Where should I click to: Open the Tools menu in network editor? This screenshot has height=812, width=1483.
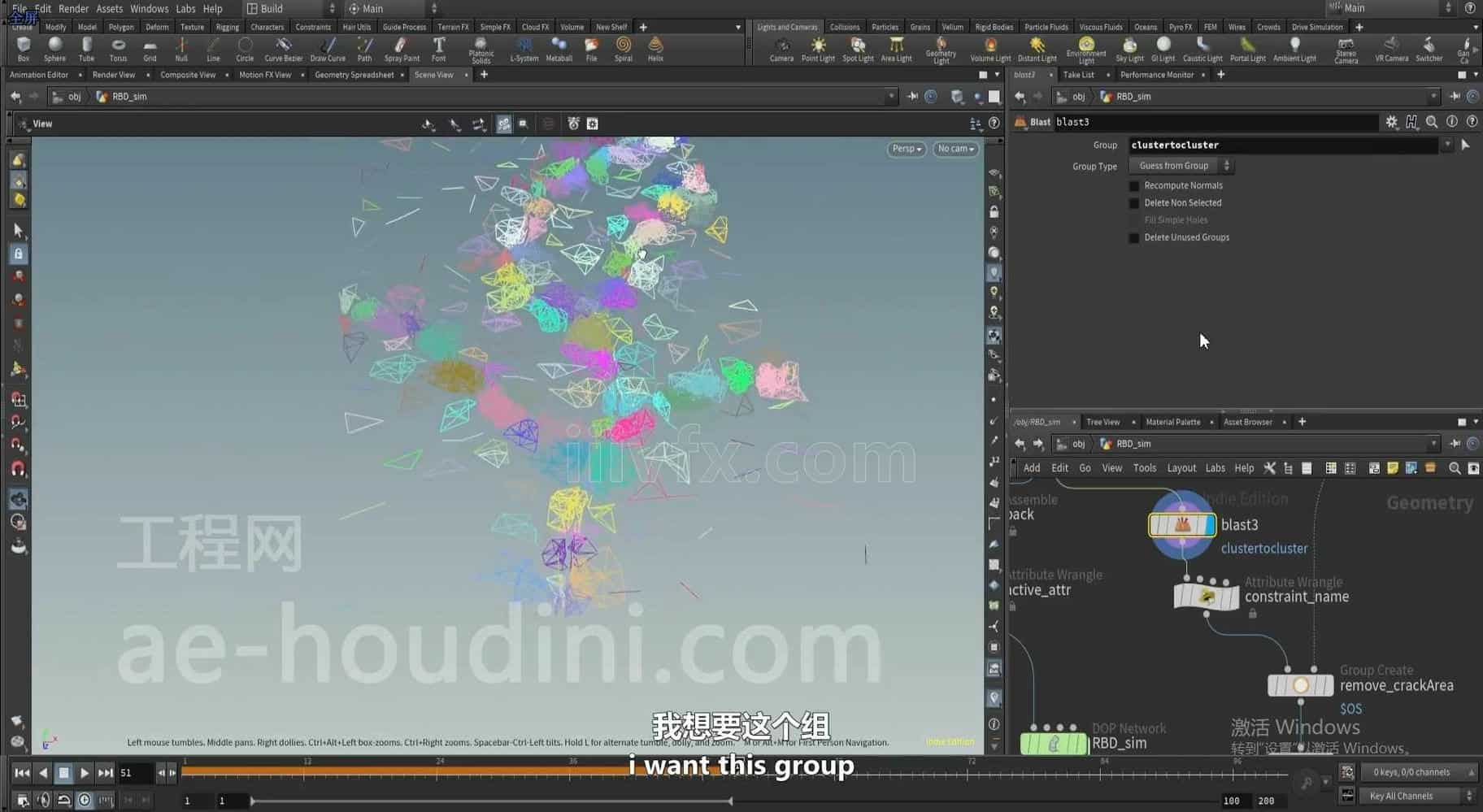click(x=1144, y=468)
